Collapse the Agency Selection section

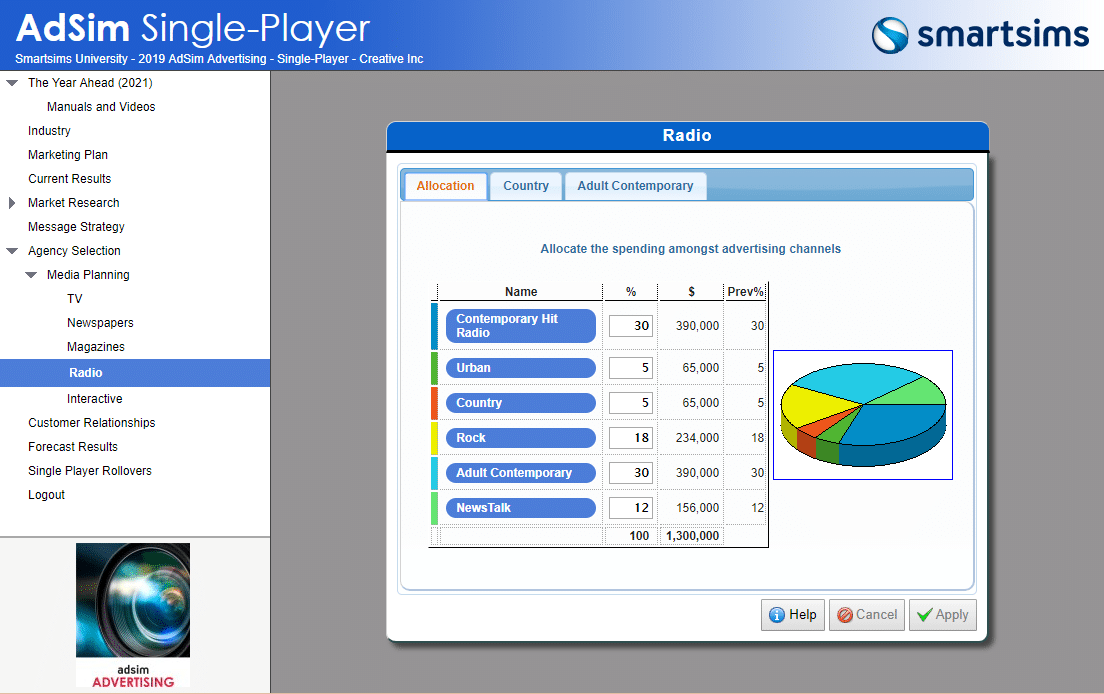(x=12, y=251)
